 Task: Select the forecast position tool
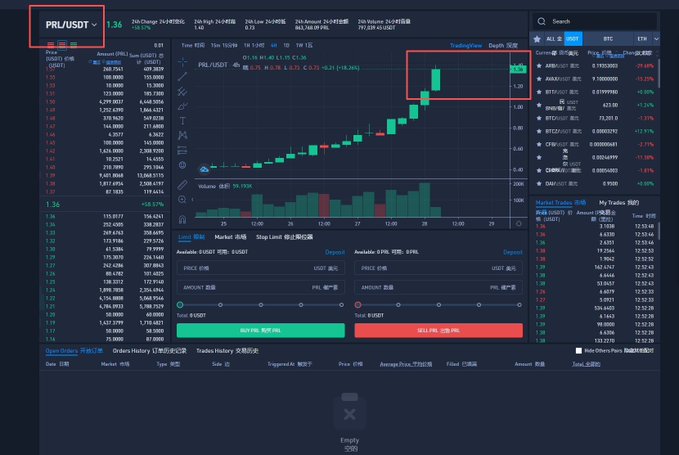(182, 150)
